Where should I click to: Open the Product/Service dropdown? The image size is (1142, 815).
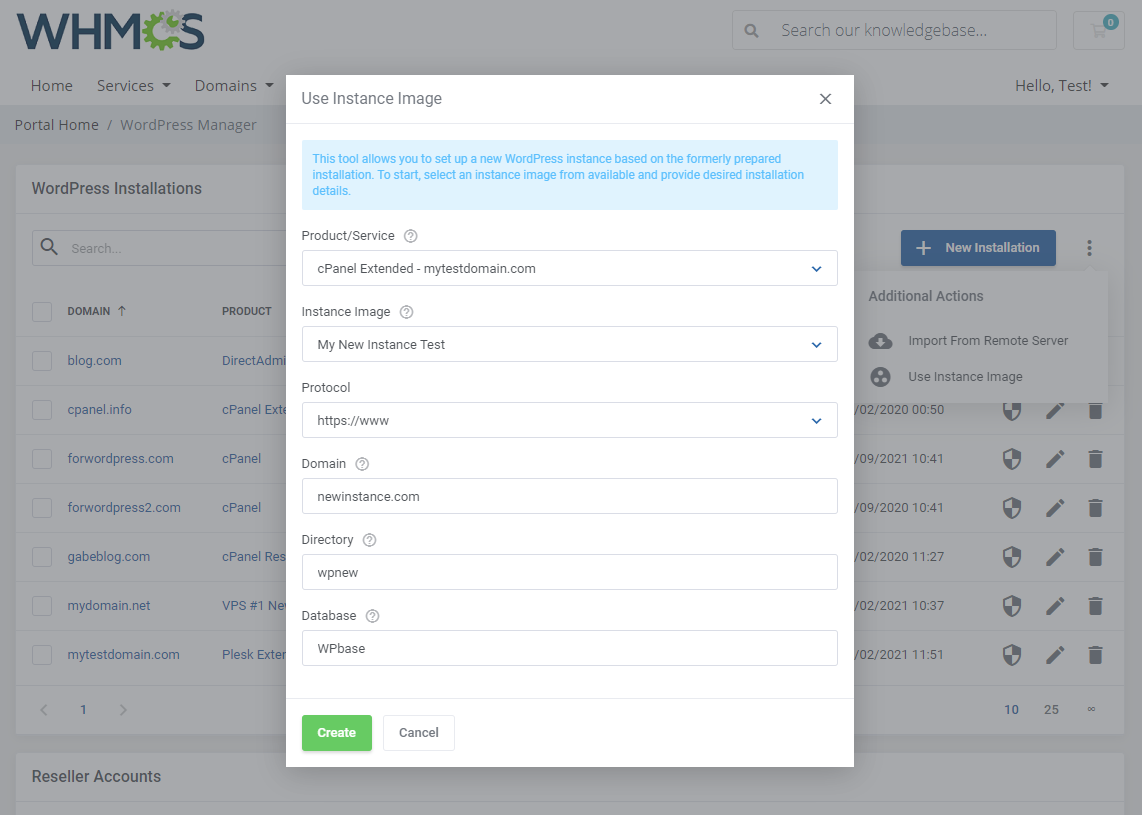pos(570,269)
